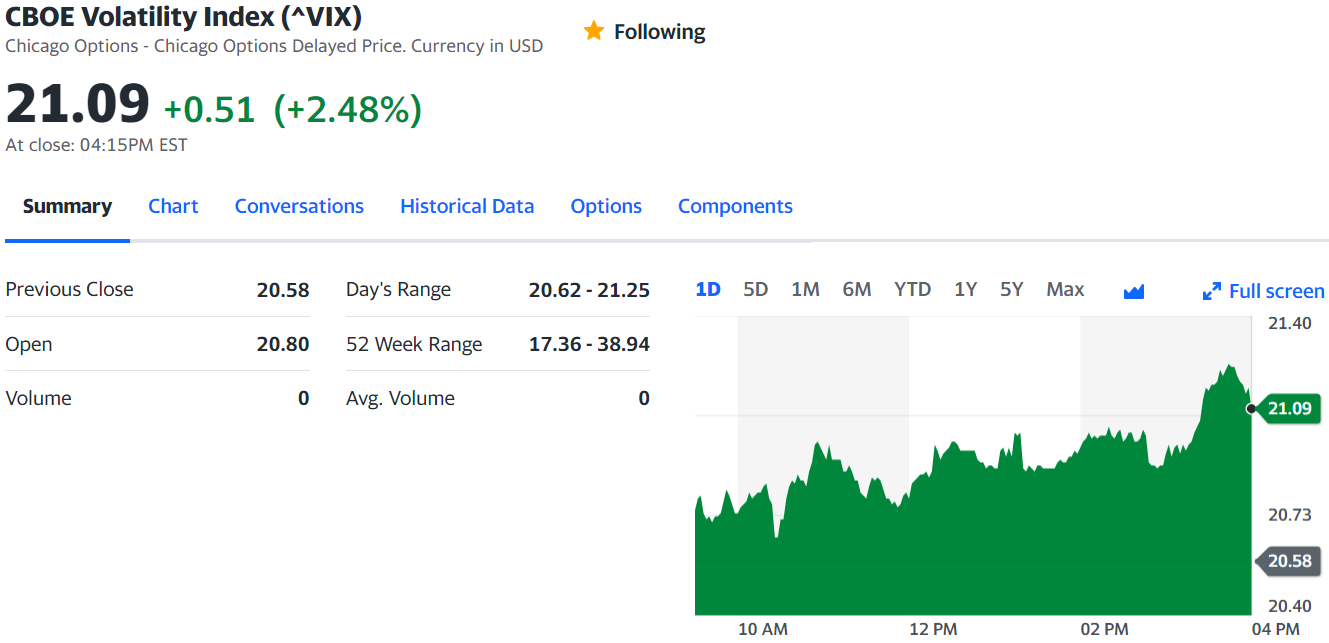Show Max chart range

(1065, 289)
